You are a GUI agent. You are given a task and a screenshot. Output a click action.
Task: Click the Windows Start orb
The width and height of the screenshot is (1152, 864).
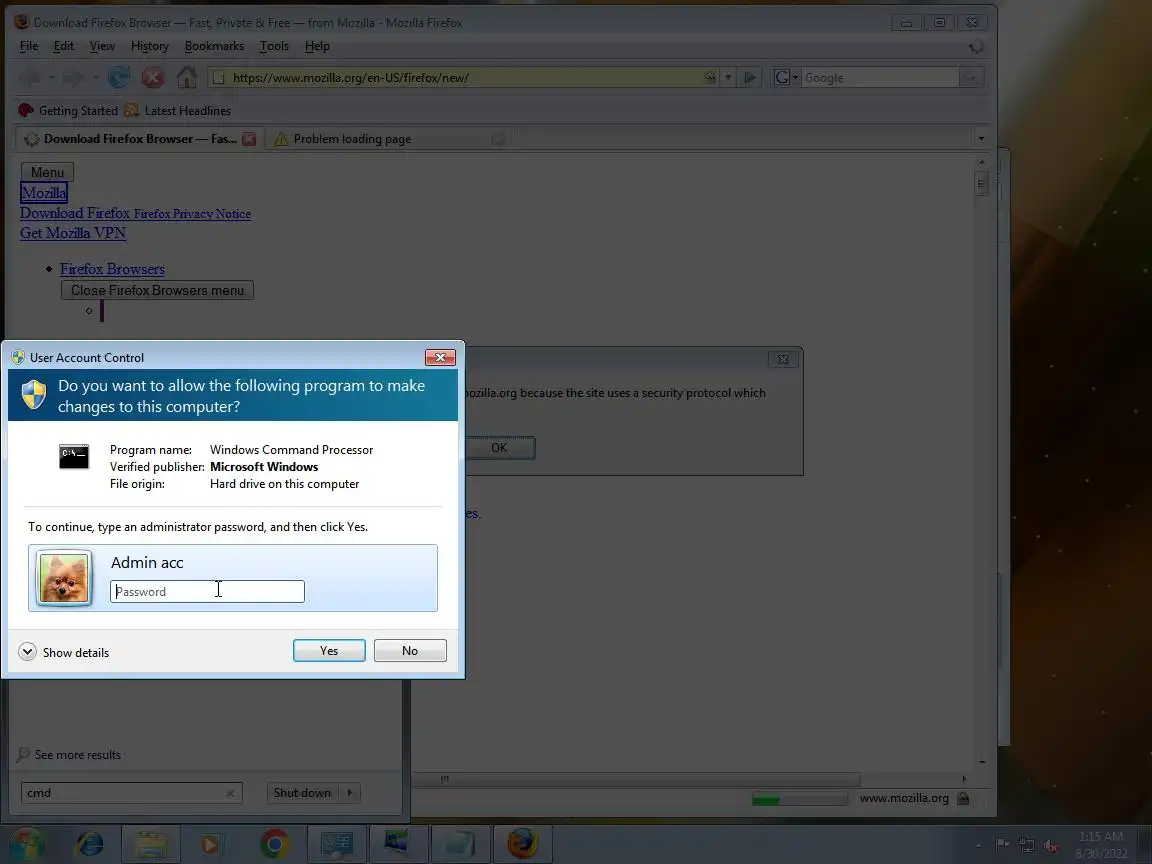pyautogui.click(x=25, y=843)
